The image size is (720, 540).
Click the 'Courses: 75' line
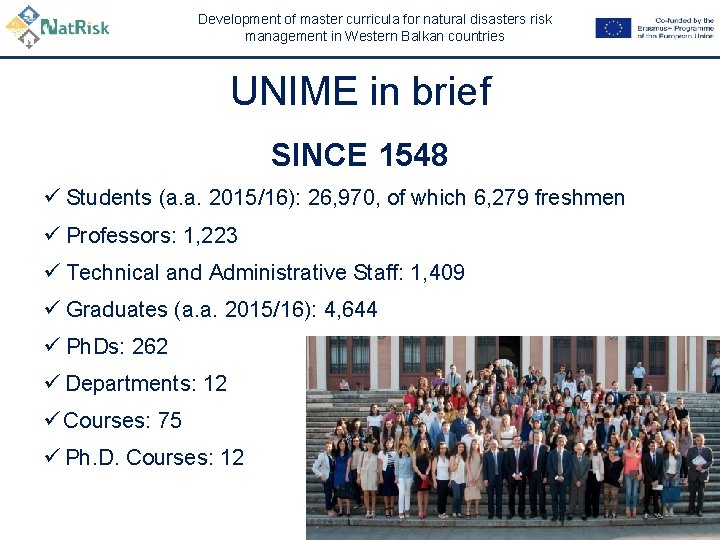122,421
